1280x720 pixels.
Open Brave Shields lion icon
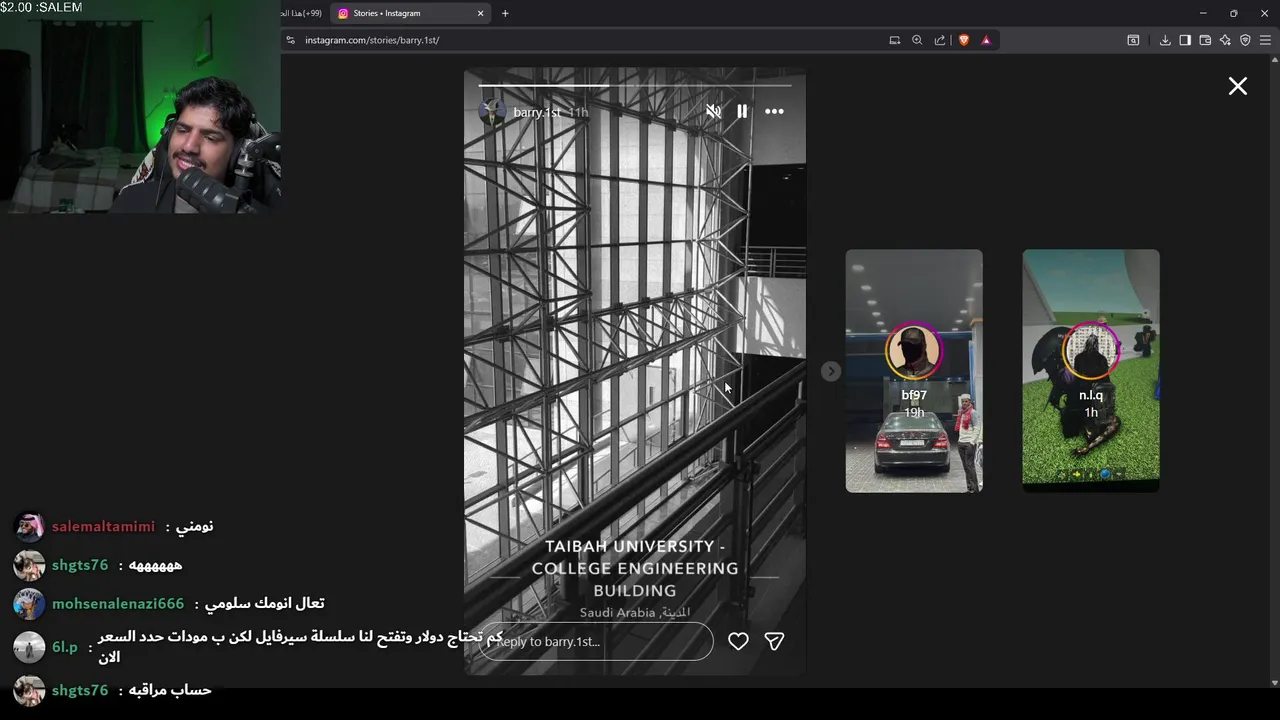[x=964, y=40]
